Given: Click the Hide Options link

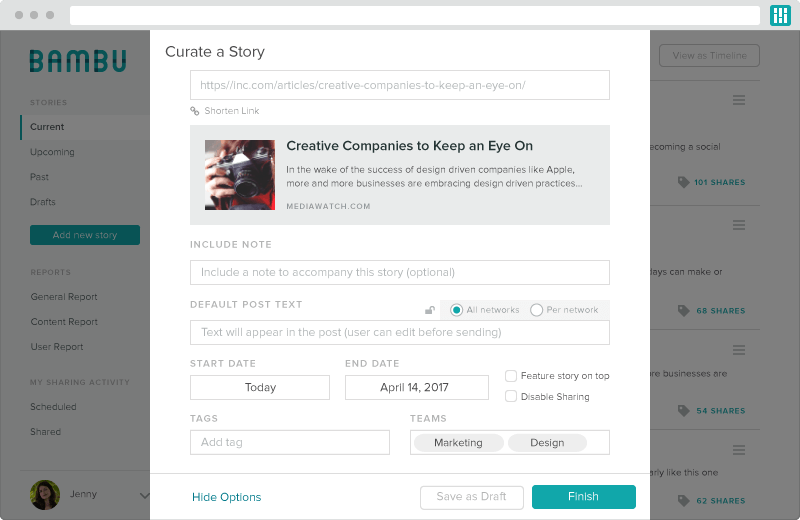Looking at the screenshot, I should pos(226,497).
